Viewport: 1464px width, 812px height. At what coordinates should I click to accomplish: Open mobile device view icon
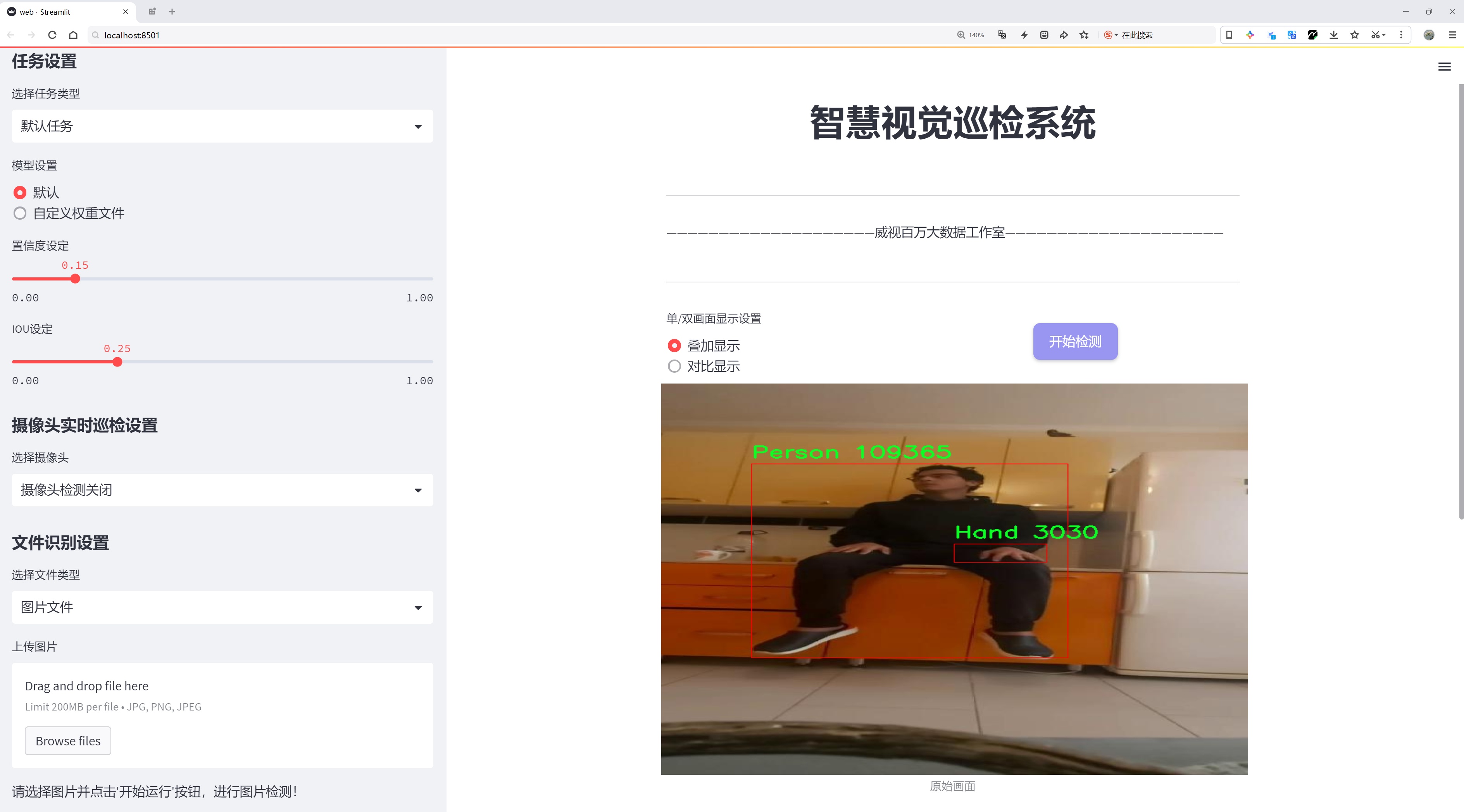coord(1229,34)
